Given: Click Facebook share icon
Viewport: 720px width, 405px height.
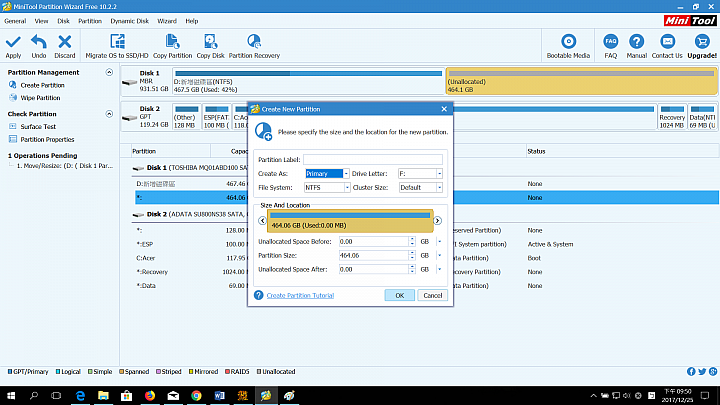Looking at the screenshot, I should pos(691,371).
